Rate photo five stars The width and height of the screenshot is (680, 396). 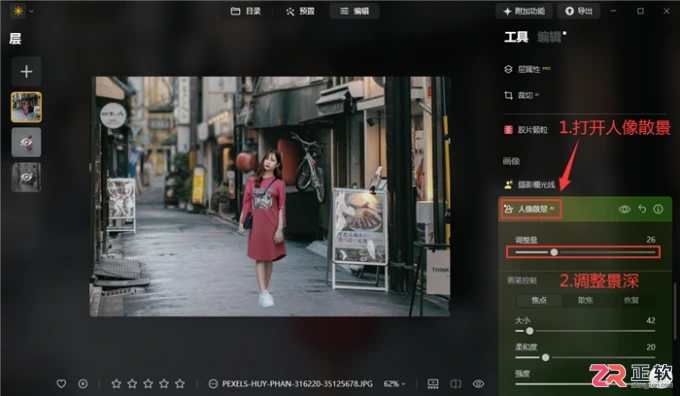(180, 384)
